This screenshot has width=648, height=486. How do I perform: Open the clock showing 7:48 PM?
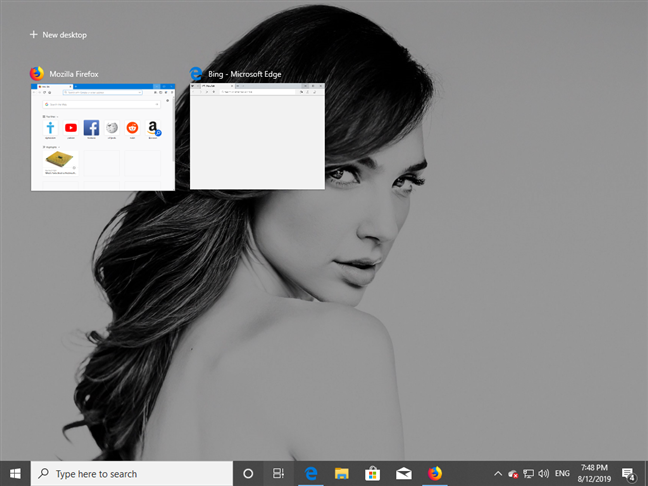[x=594, y=474]
